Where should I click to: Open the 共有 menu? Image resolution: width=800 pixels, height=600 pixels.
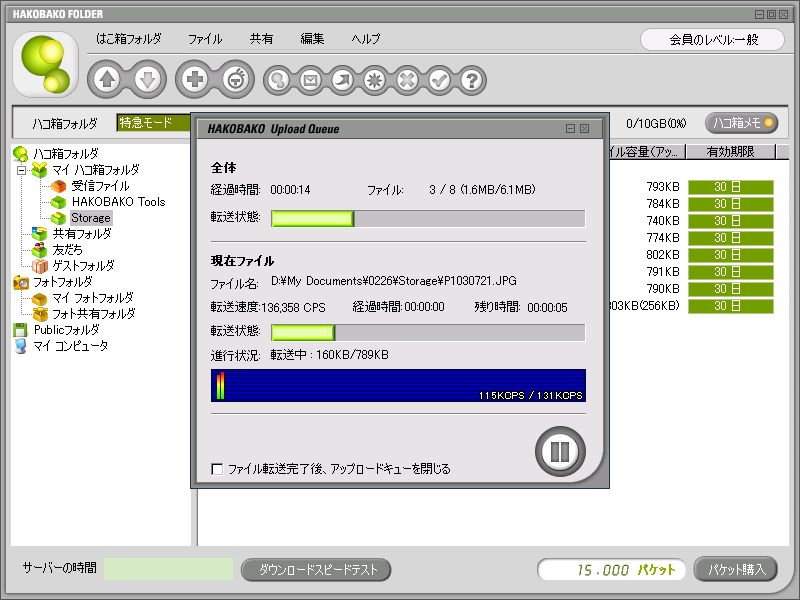(262, 39)
